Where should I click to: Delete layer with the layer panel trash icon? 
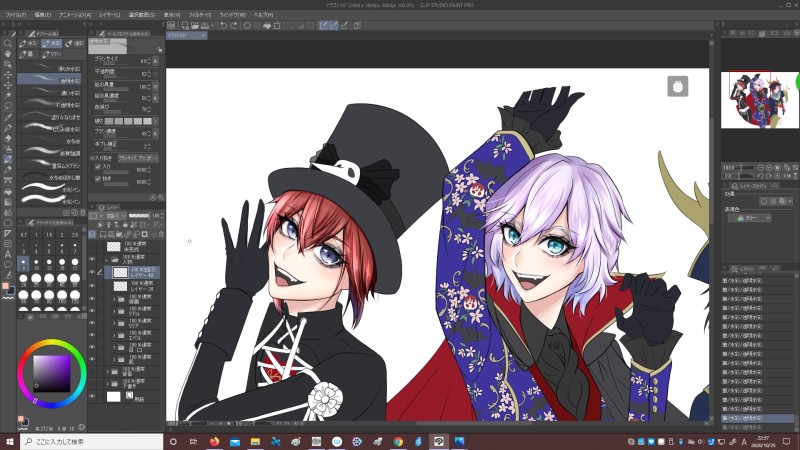pyautogui.click(x=161, y=234)
